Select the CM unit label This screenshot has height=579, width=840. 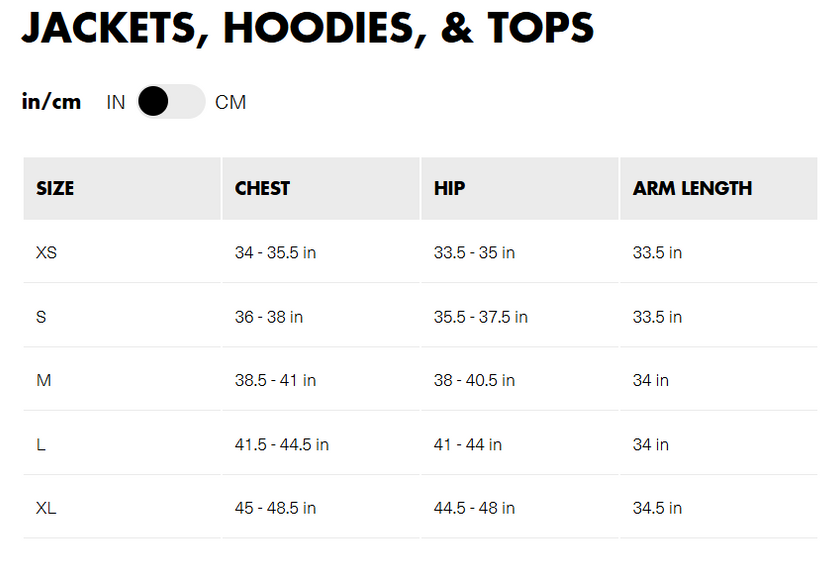230,102
